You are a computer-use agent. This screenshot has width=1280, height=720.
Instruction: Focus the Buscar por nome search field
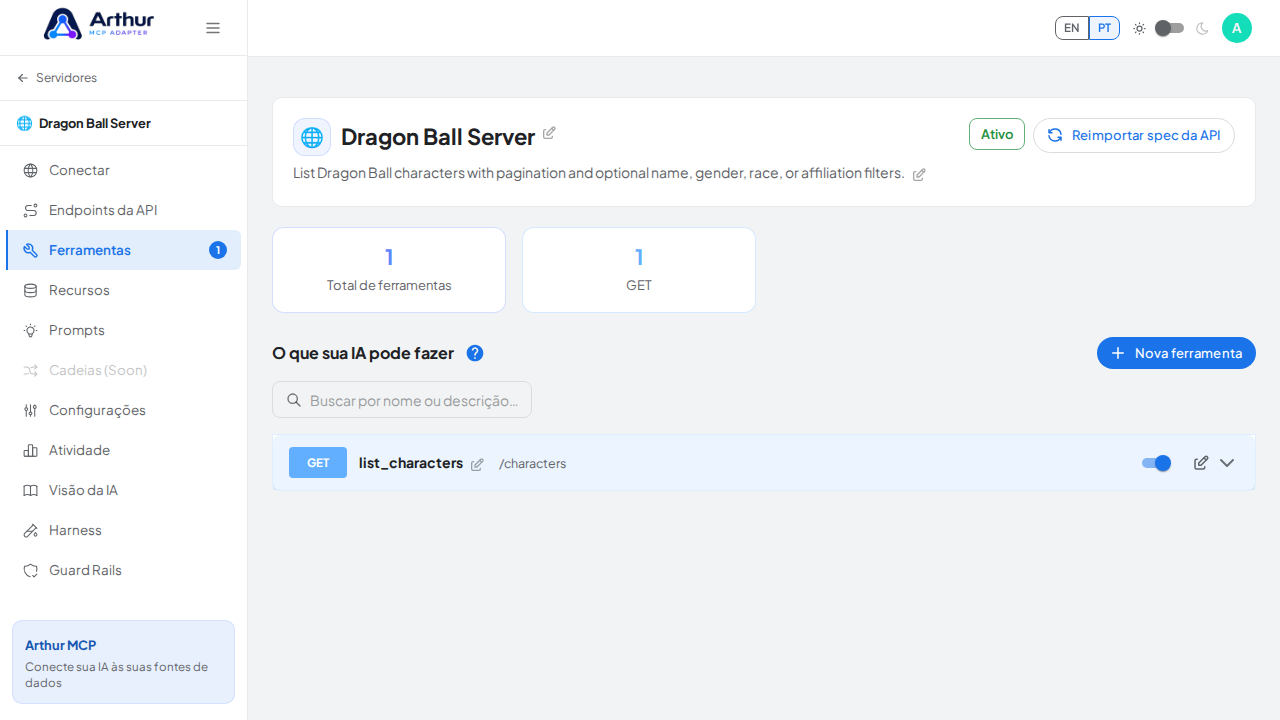pos(402,400)
